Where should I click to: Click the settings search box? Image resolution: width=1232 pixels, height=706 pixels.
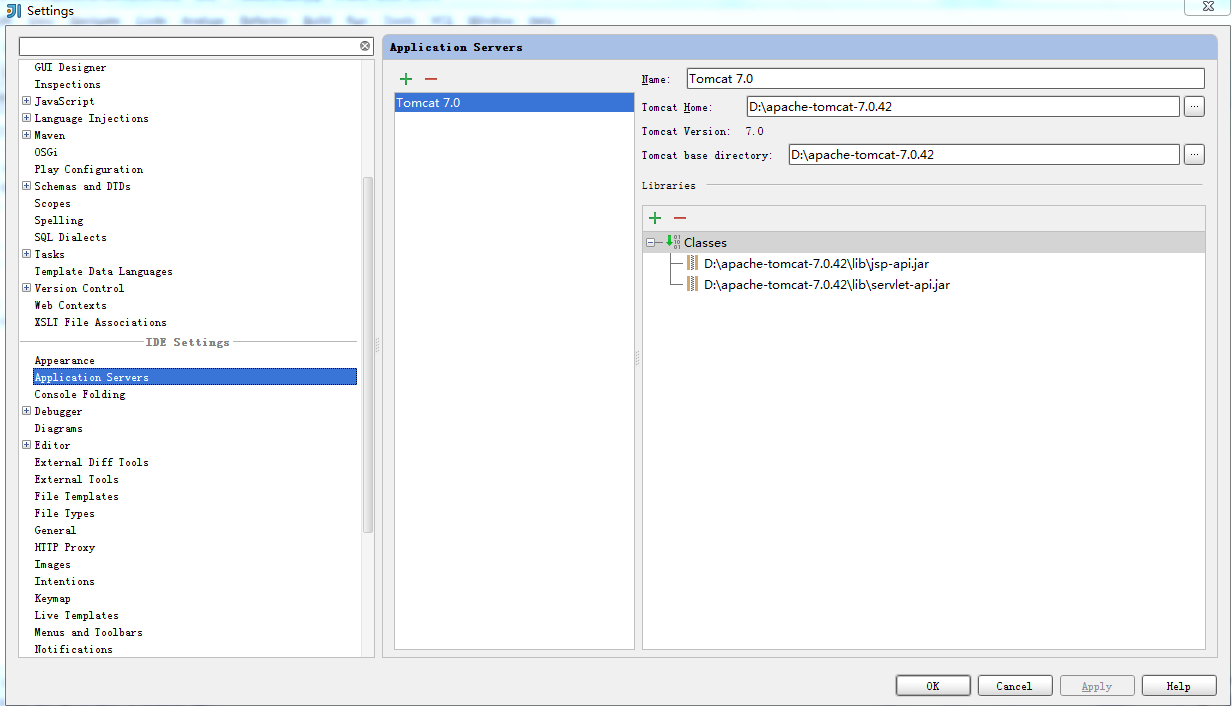pyautogui.click(x=190, y=46)
